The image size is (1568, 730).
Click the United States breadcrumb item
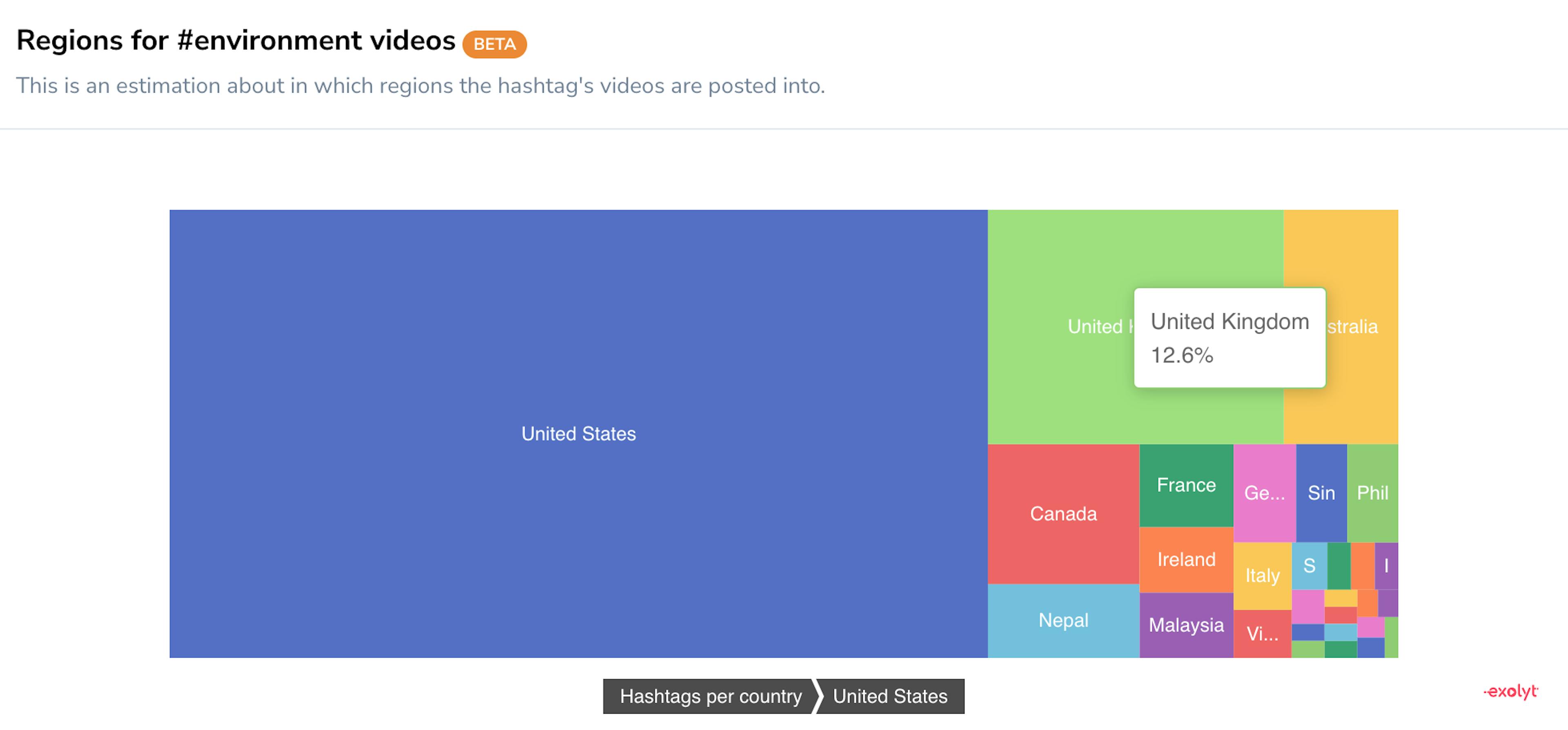pos(890,696)
